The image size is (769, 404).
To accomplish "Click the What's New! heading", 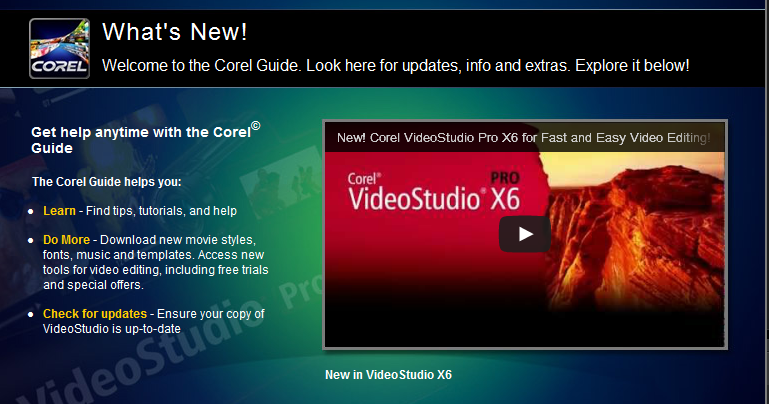I will coord(175,32).
